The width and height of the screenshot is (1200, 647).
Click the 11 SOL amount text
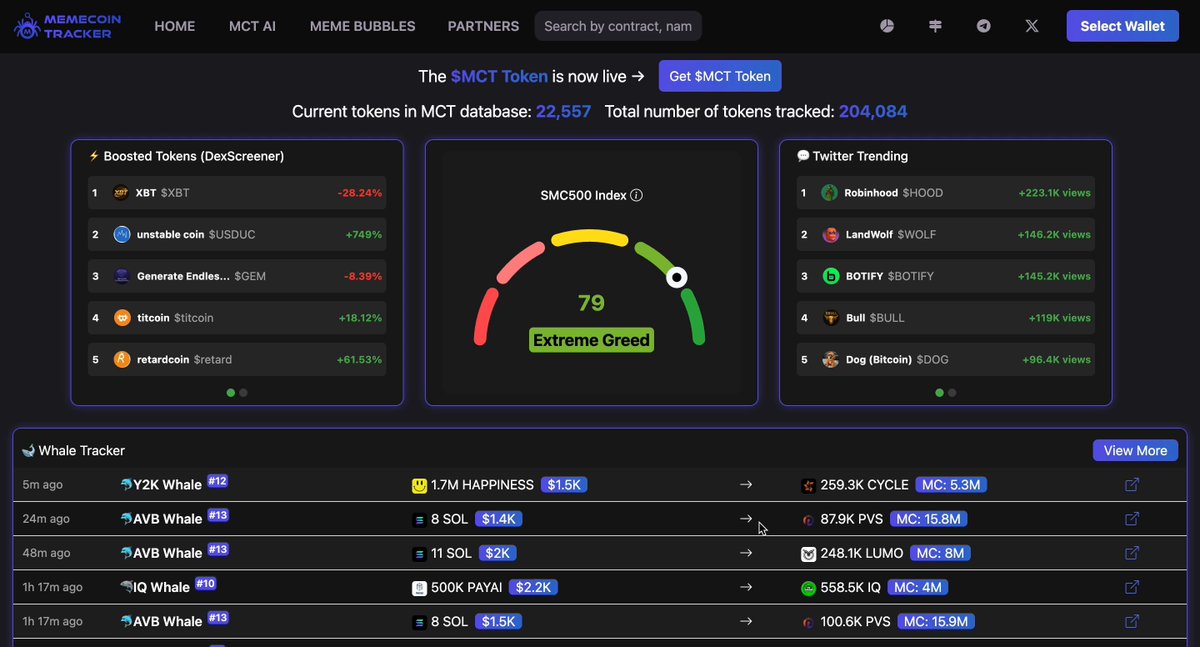pyautogui.click(x=449, y=553)
